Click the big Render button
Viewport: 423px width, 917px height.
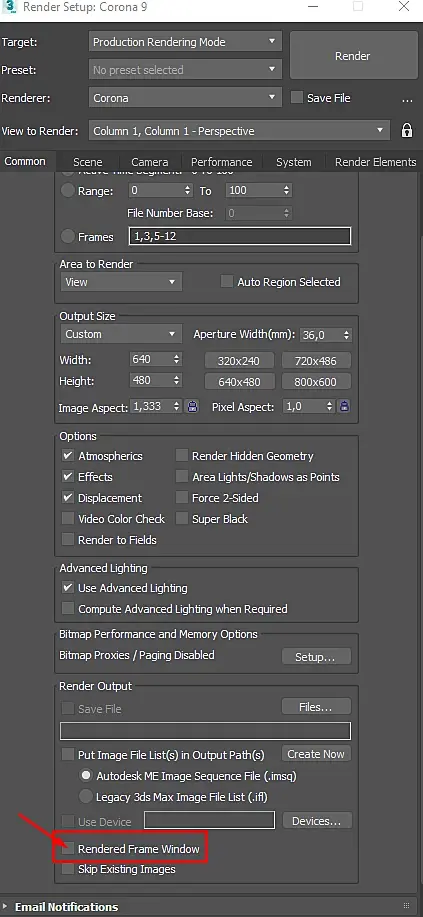pos(352,56)
